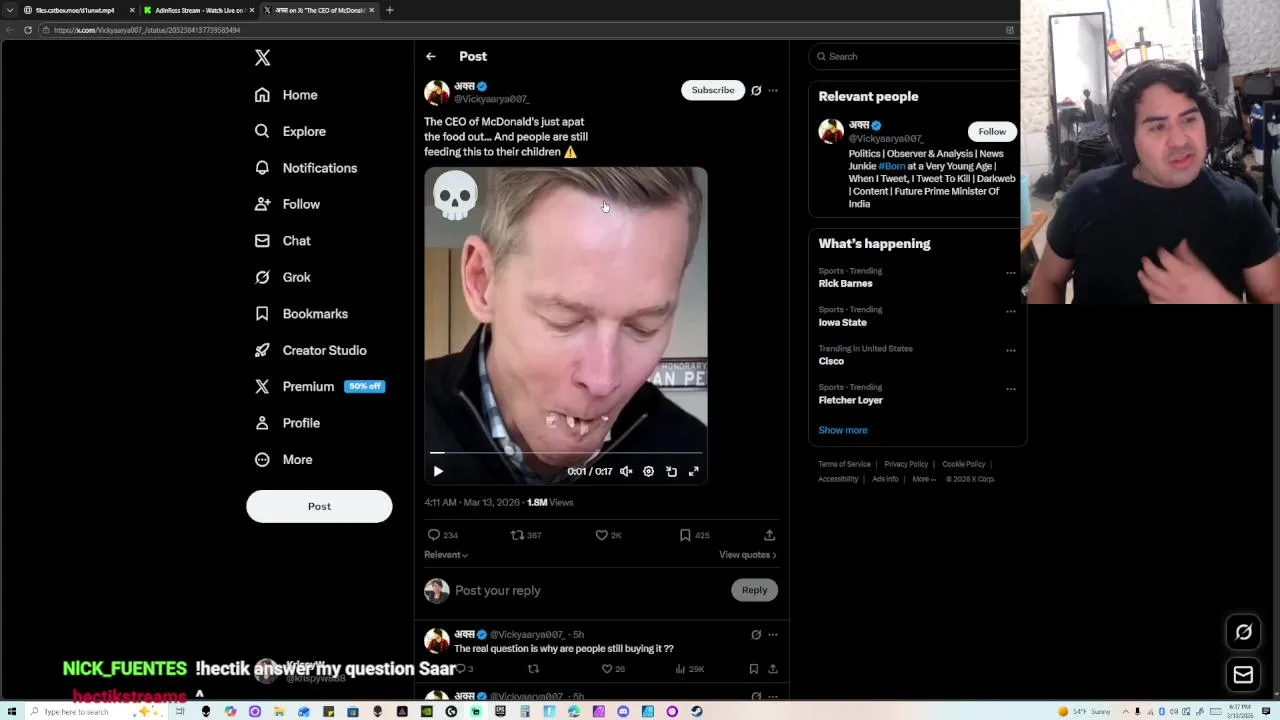
Task: Follow the relevant person
Action: click(x=992, y=131)
